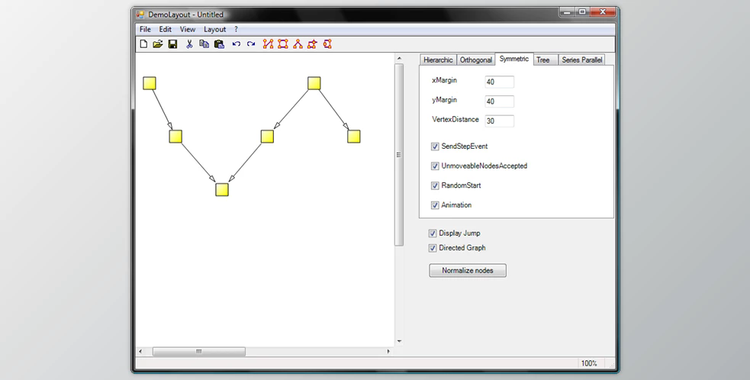Click the xMargin label

coord(444,80)
